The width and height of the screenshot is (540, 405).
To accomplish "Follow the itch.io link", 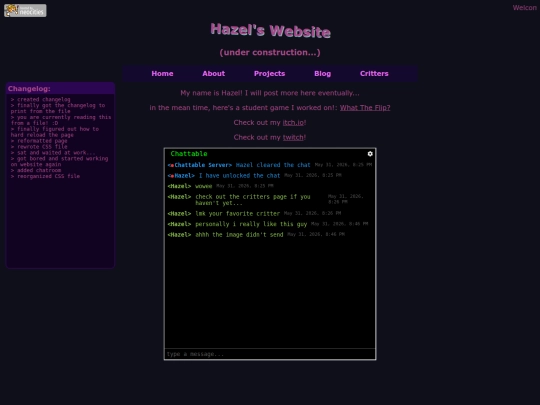I will pyautogui.click(x=293, y=123).
